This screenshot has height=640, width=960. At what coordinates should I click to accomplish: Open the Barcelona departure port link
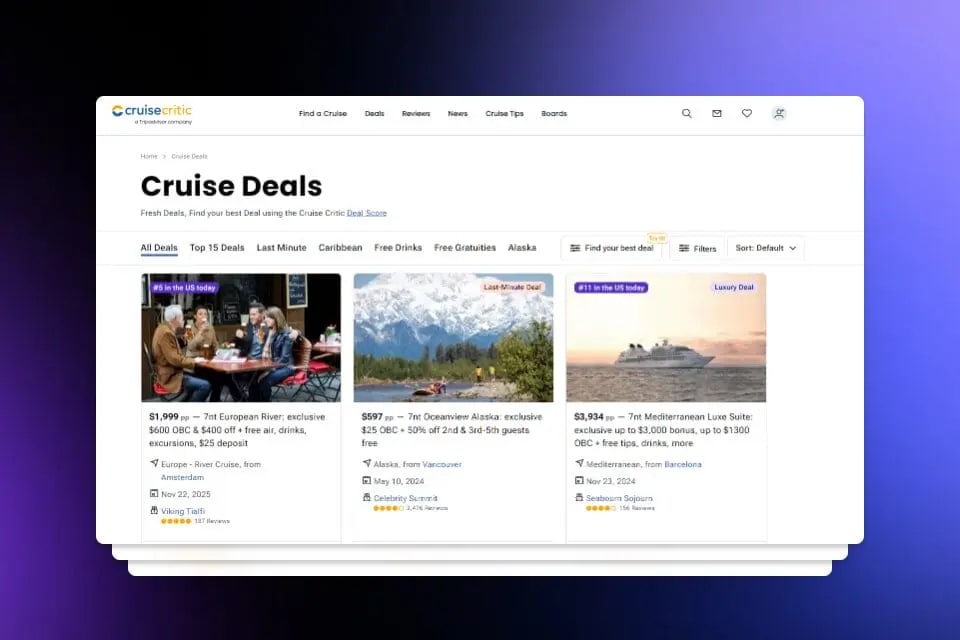pos(683,464)
